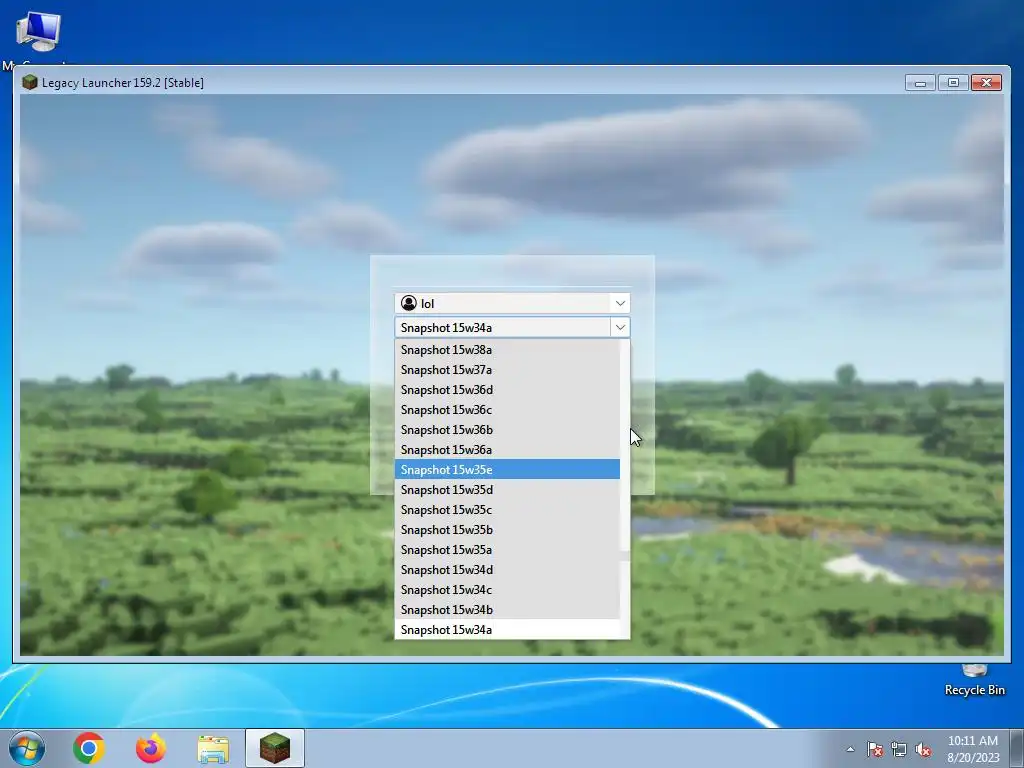Screen dimensions: 1024x768
Task: Minimize the Legacy Launcher window
Action: pyautogui.click(x=921, y=82)
